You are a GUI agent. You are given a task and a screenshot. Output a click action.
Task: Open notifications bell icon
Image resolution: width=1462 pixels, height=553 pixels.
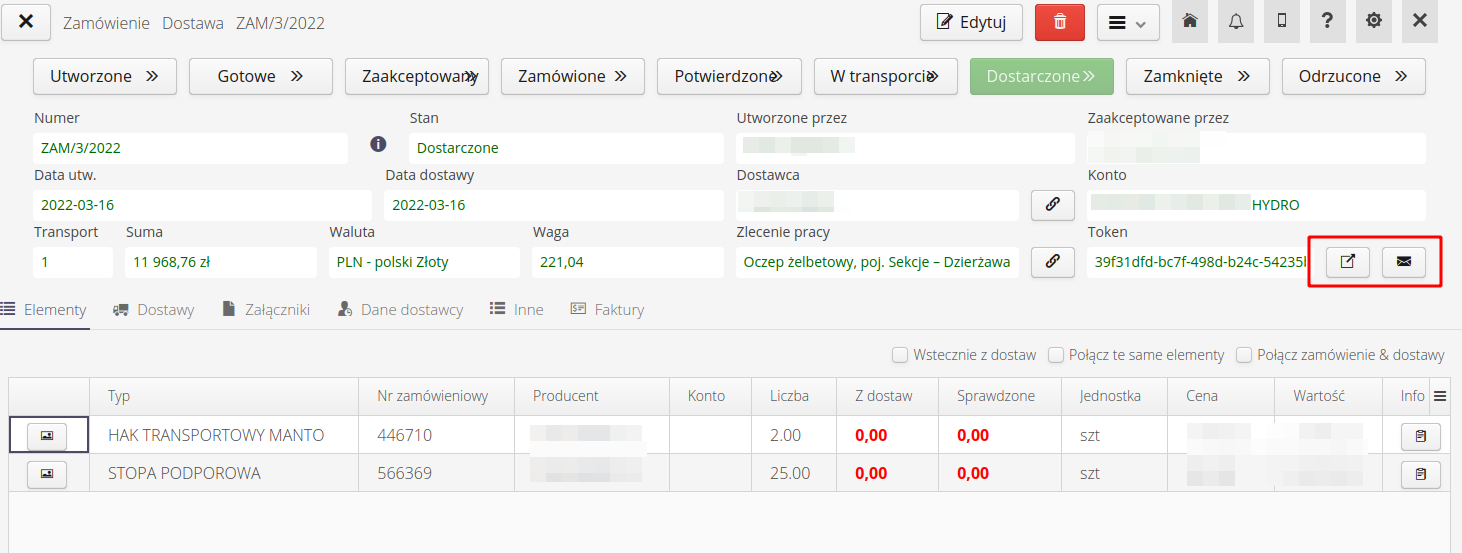[x=1236, y=21]
